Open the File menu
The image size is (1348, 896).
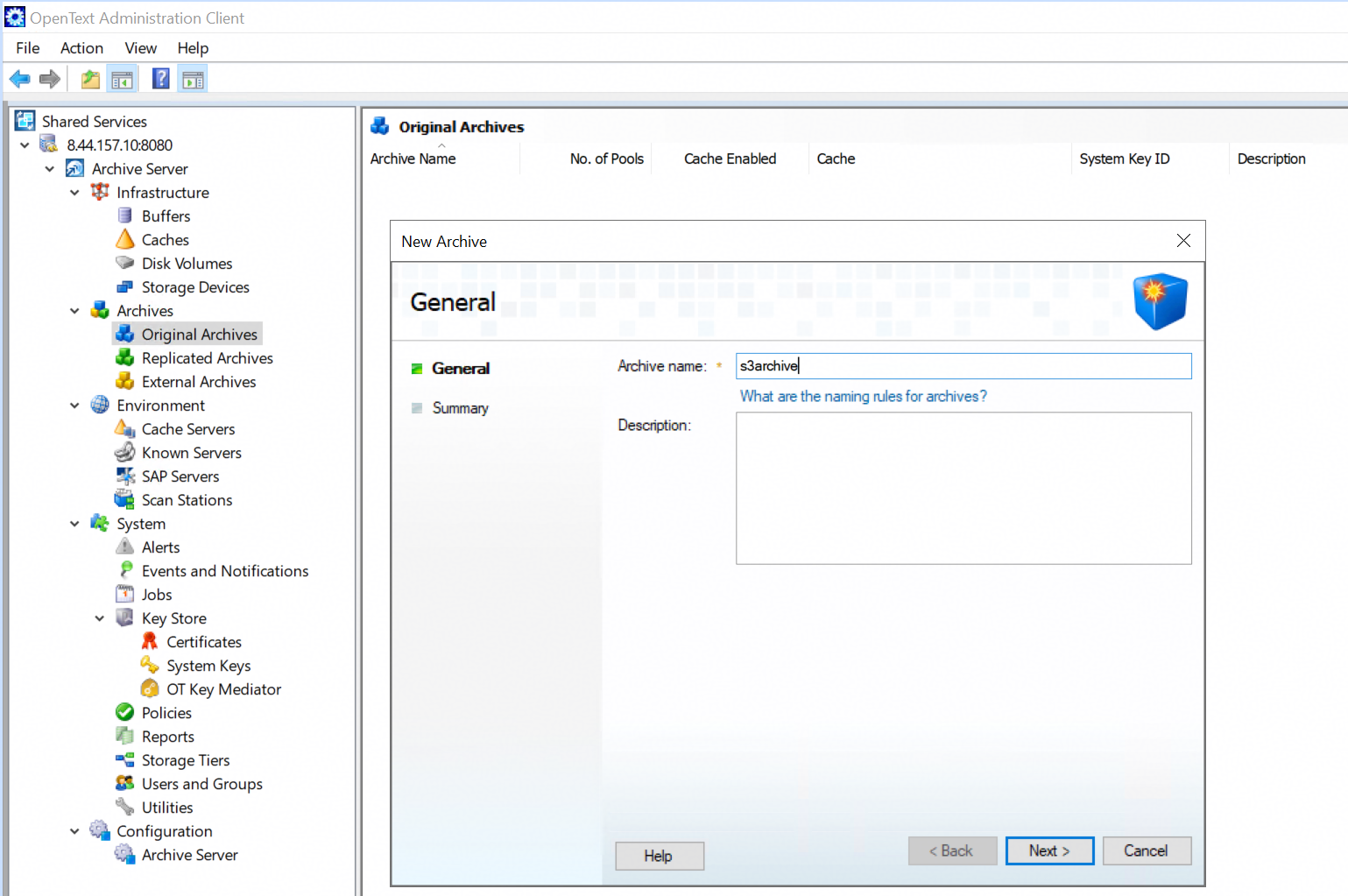tap(28, 48)
